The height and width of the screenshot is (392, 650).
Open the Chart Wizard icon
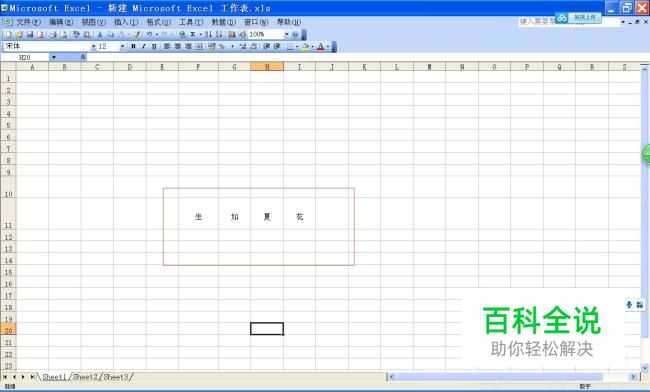232,34
